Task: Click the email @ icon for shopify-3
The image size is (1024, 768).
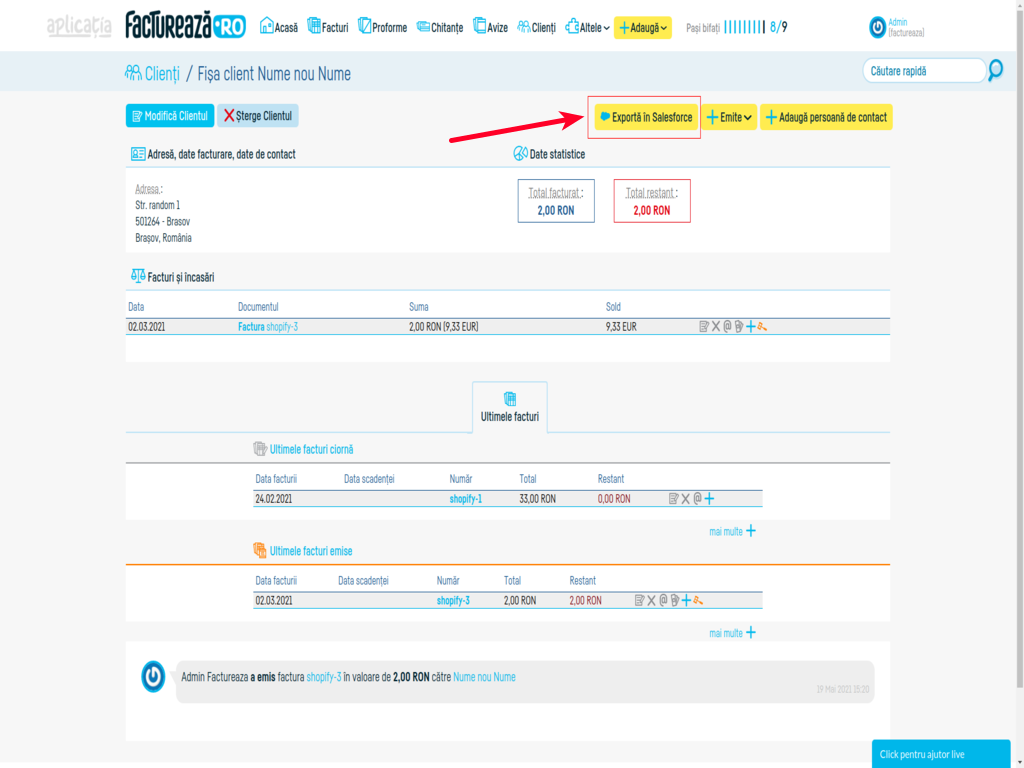Action: (663, 600)
